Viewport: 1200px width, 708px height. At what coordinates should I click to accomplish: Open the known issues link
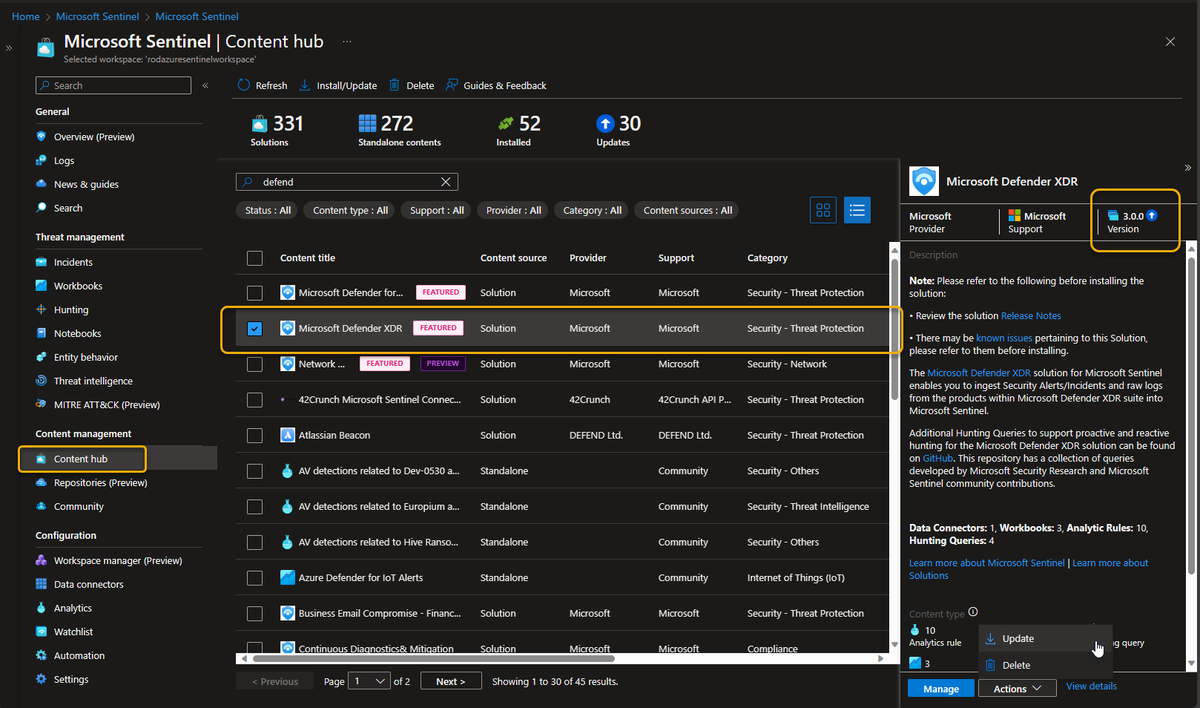click(1004, 338)
